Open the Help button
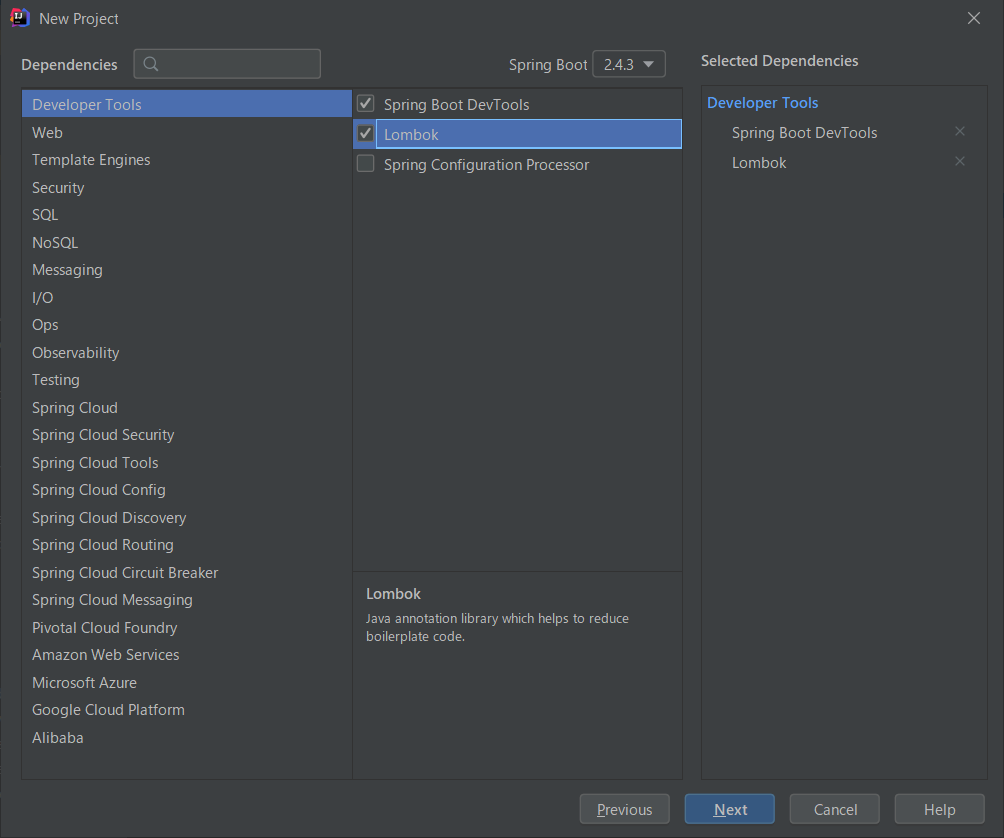Image resolution: width=1004 pixels, height=838 pixels. pos(939,809)
